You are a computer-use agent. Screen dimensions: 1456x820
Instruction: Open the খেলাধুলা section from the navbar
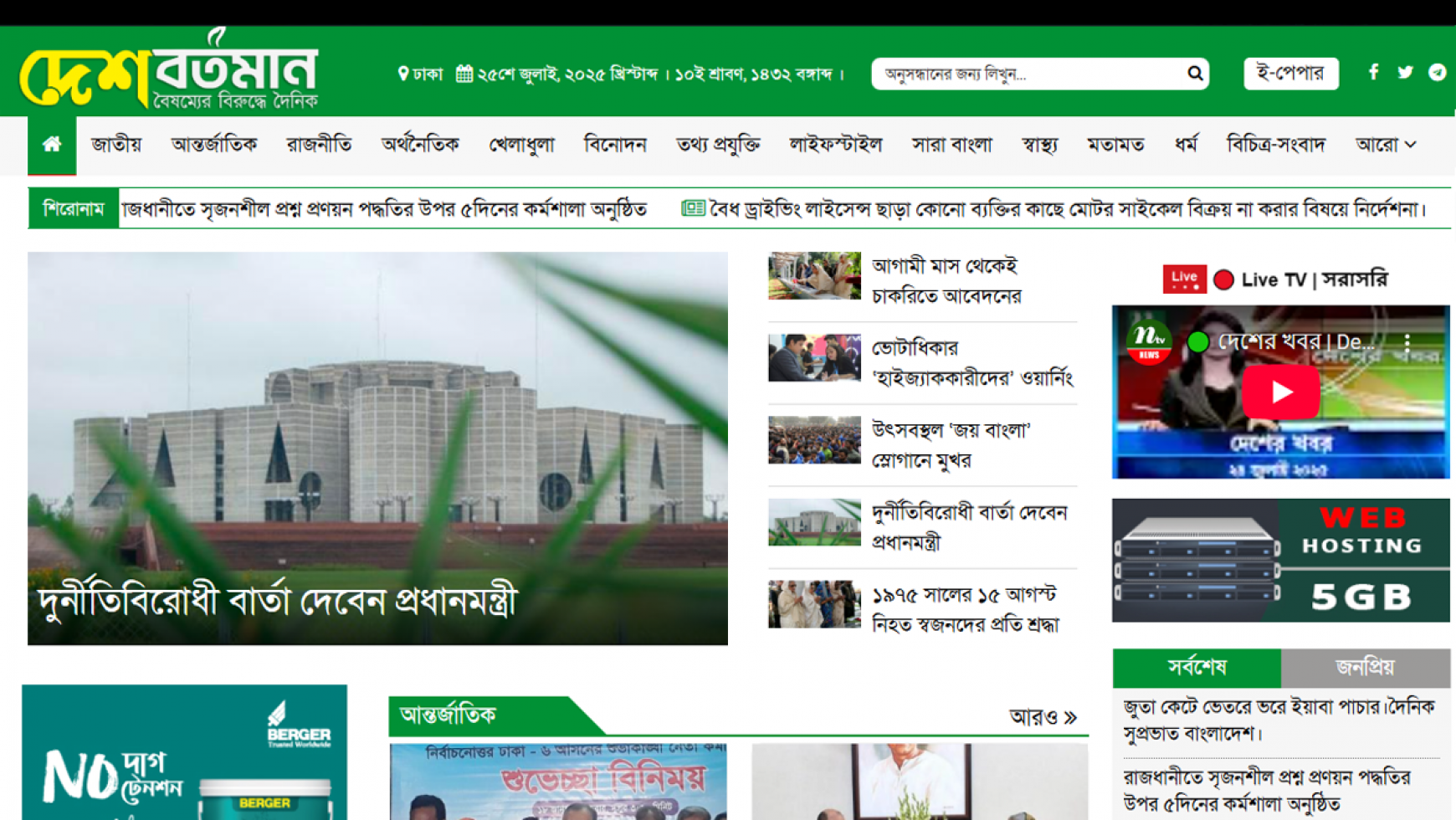pyautogui.click(x=521, y=144)
